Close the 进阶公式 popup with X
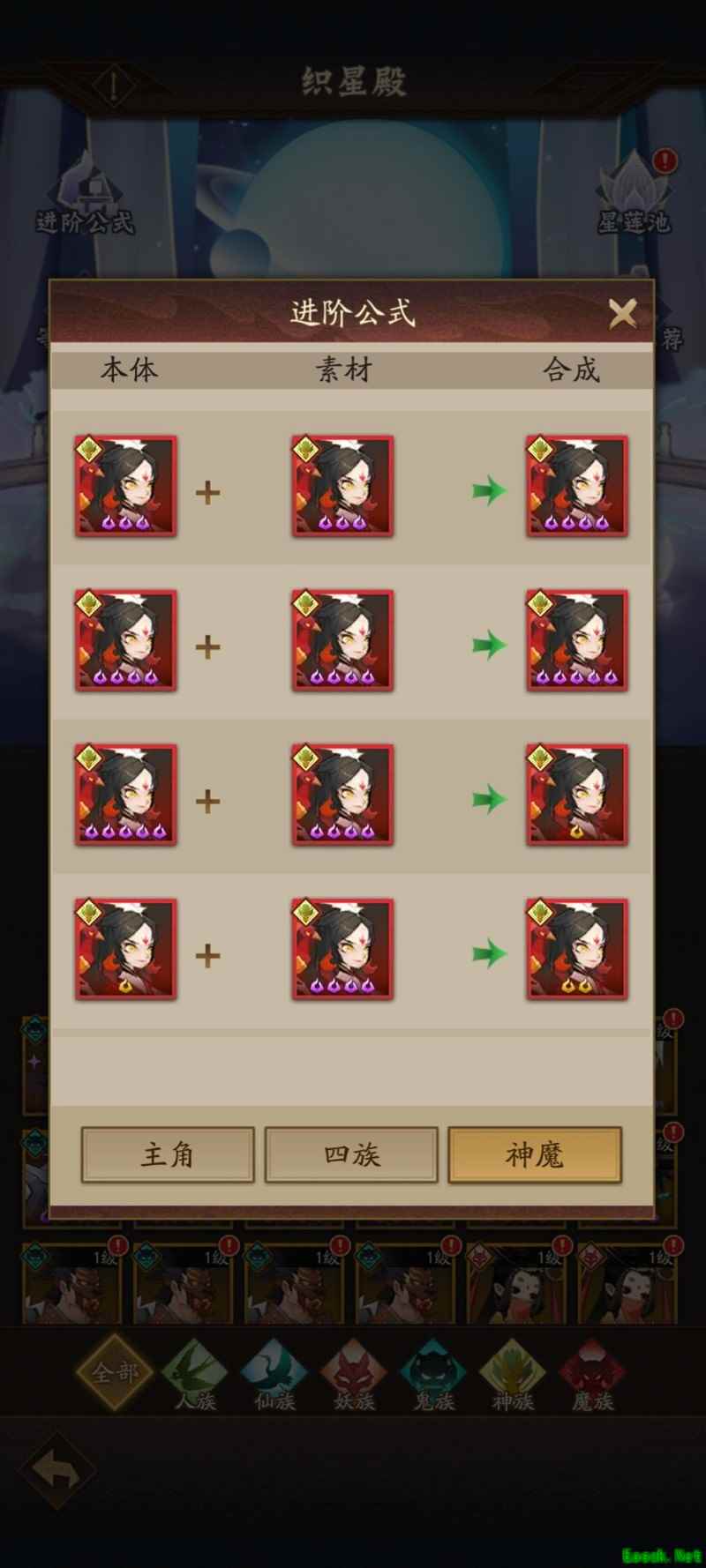Viewport: 706px width, 1568px height. [623, 313]
